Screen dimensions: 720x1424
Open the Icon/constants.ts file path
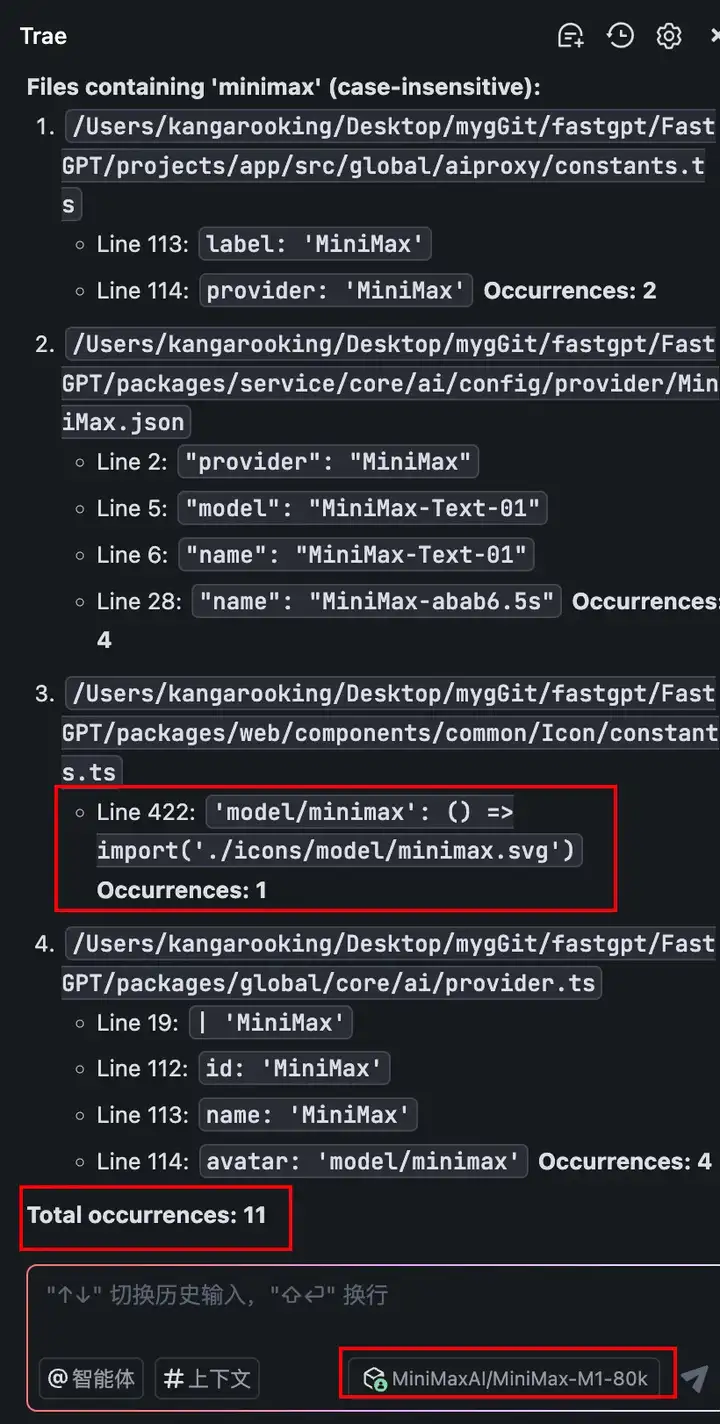click(x=389, y=732)
